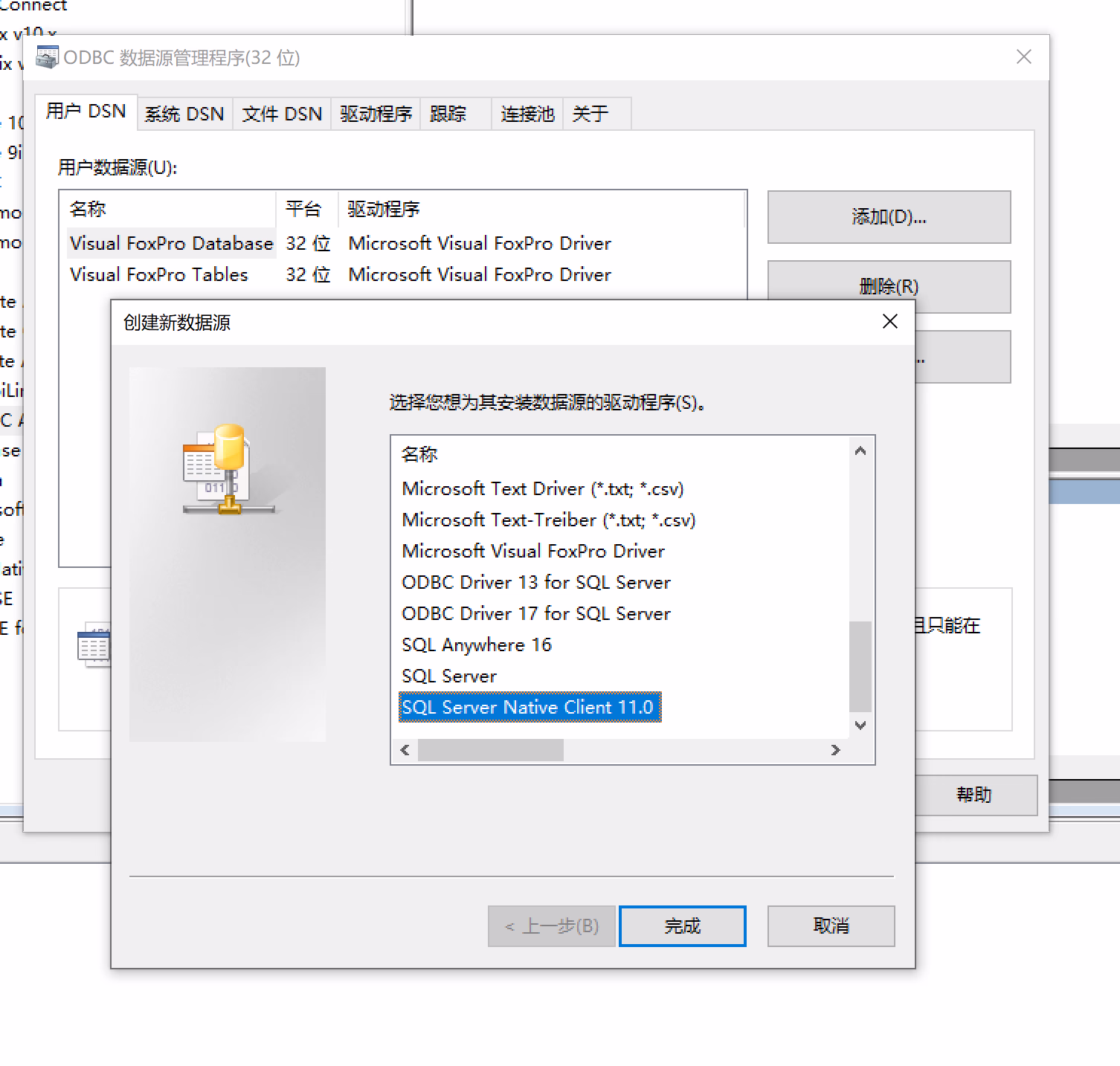
Task: Click the 名称 column header in driver list
Action: (419, 454)
